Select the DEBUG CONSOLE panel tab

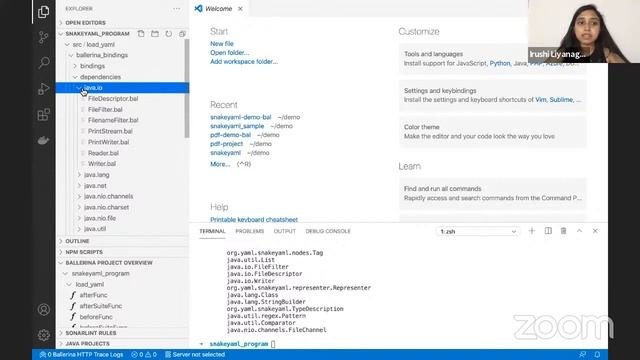click(328, 231)
